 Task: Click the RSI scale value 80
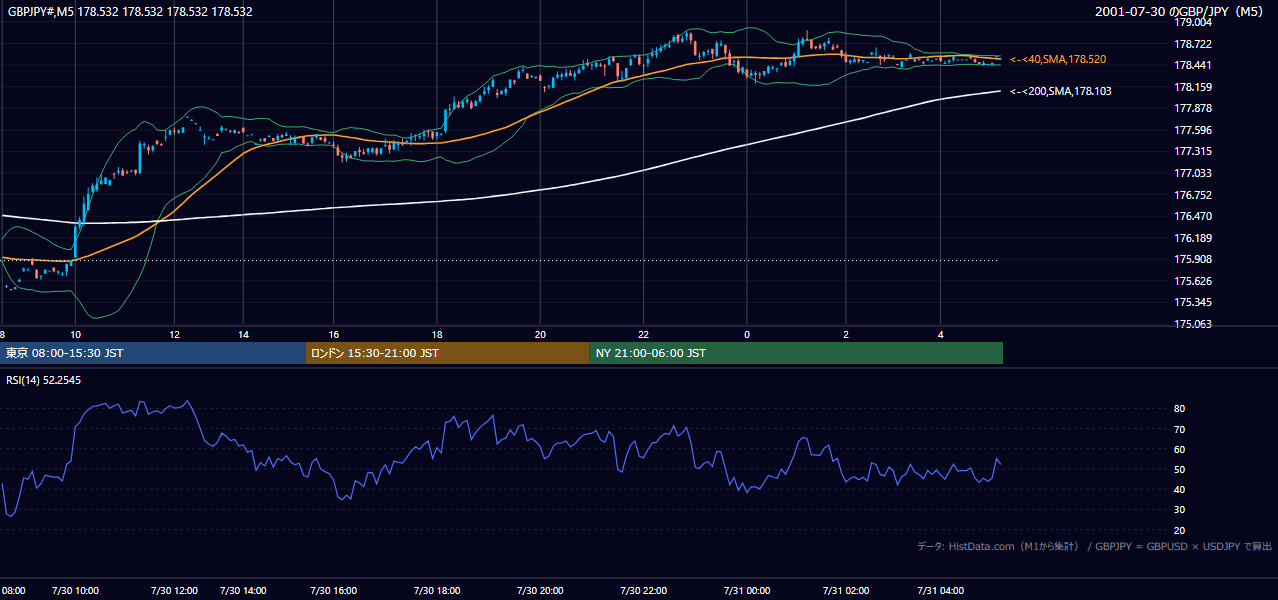tap(1180, 409)
